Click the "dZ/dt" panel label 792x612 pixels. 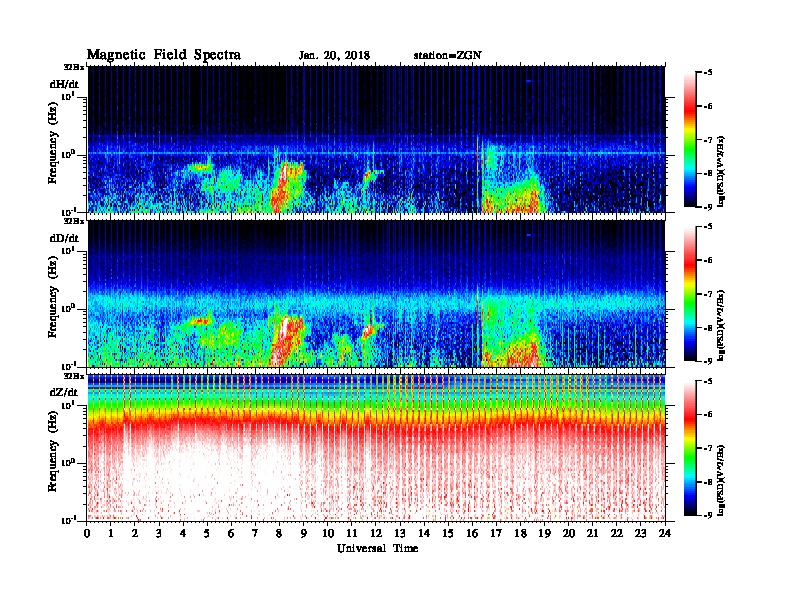coord(64,392)
